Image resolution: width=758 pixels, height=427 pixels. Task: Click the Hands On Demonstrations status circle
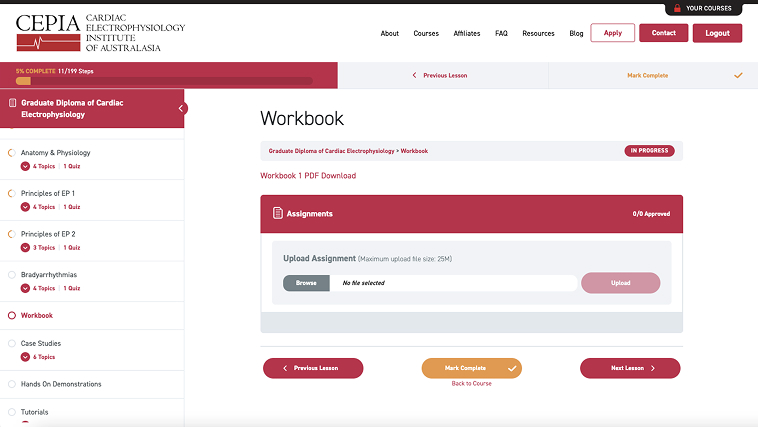tap(12, 384)
